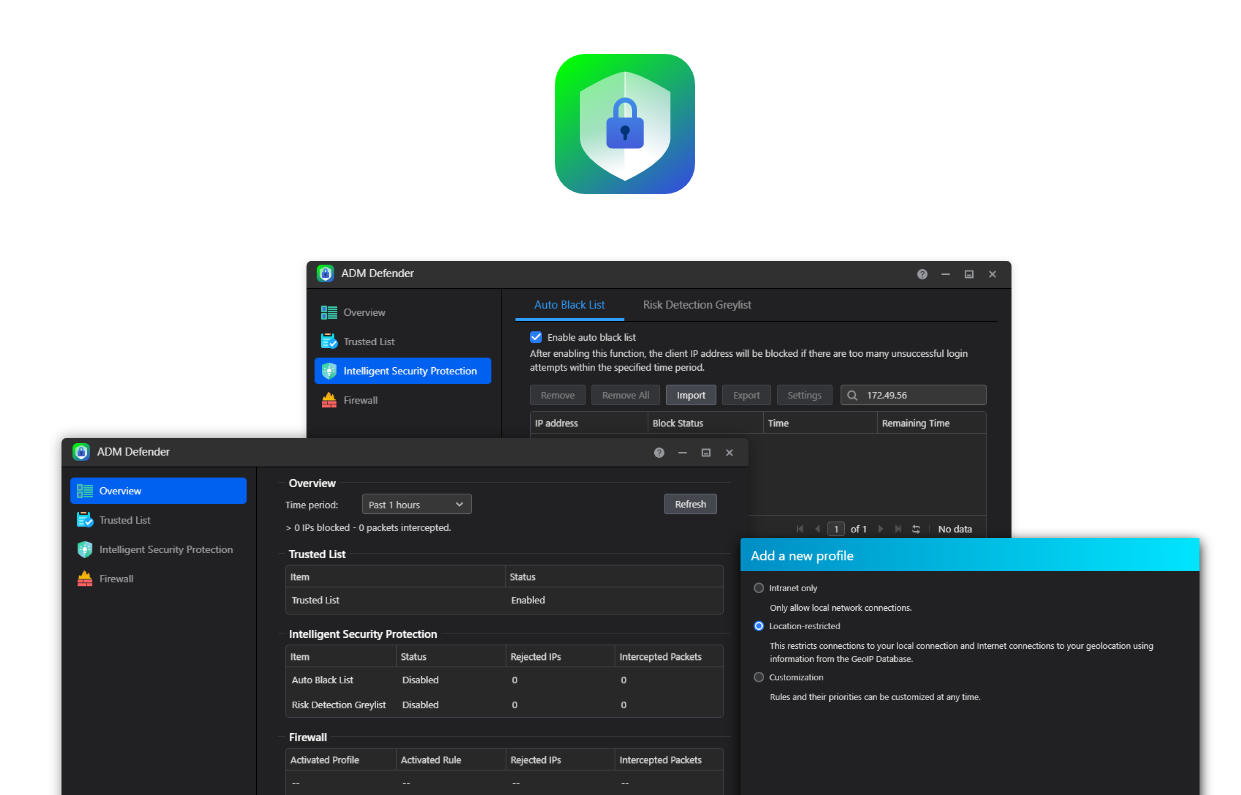The width and height of the screenshot is (1241, 795).
Task: Select the Intranet only radio option
Action: (x=759, y=588)
